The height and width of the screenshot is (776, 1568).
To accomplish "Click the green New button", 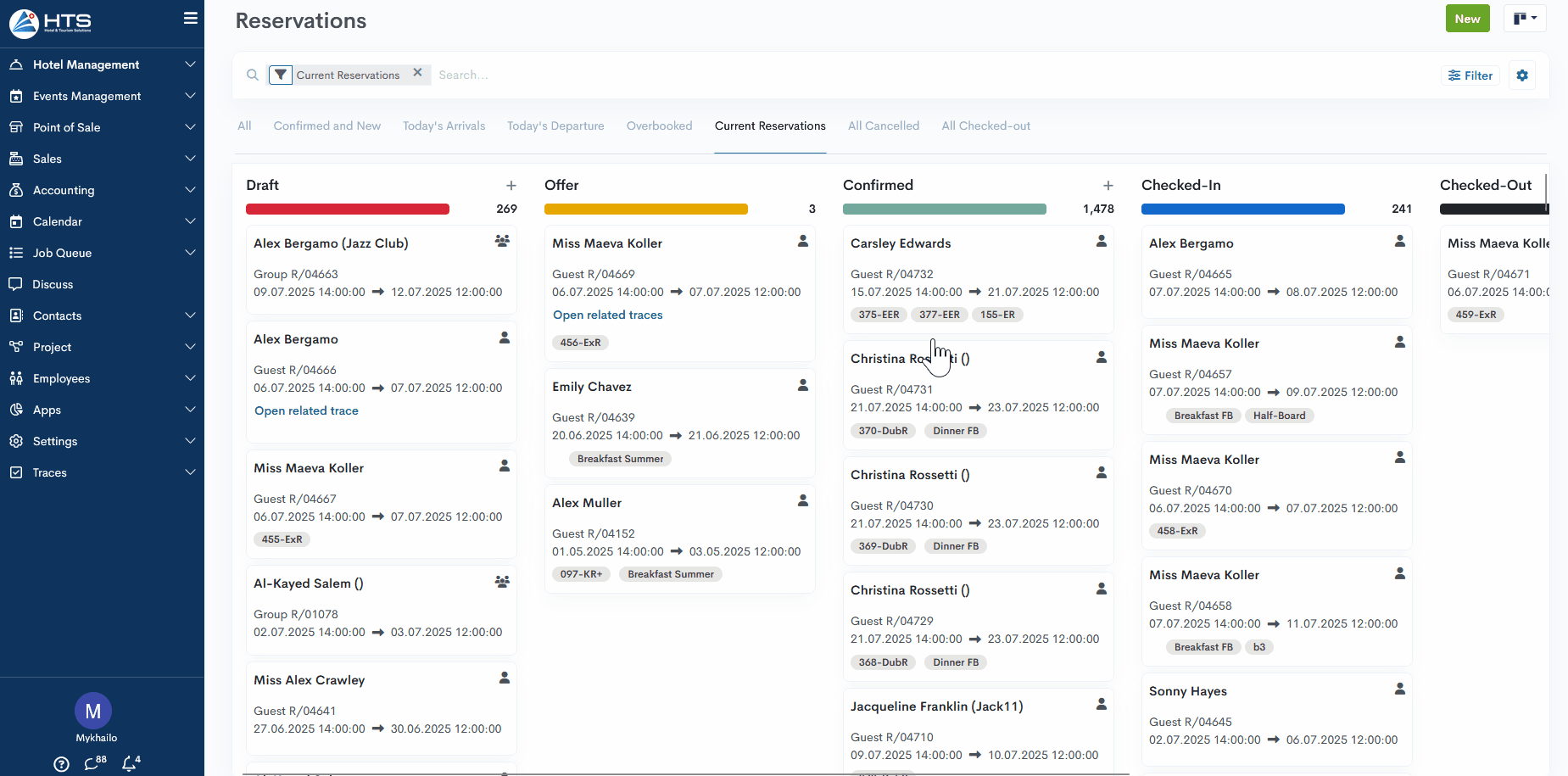I will coord(1466,19).
